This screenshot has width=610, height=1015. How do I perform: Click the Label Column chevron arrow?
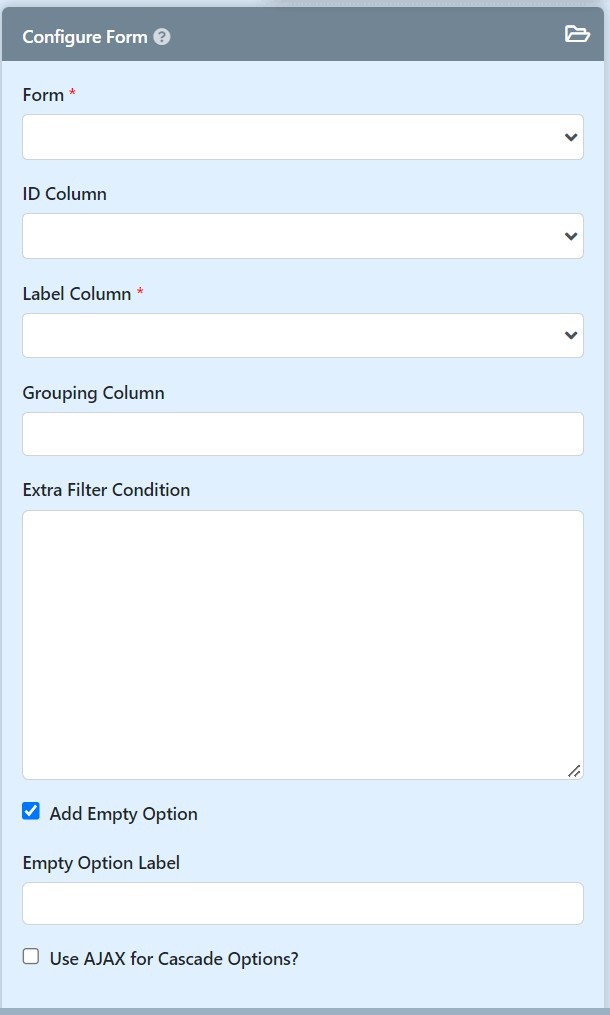[x=570, y=335]
